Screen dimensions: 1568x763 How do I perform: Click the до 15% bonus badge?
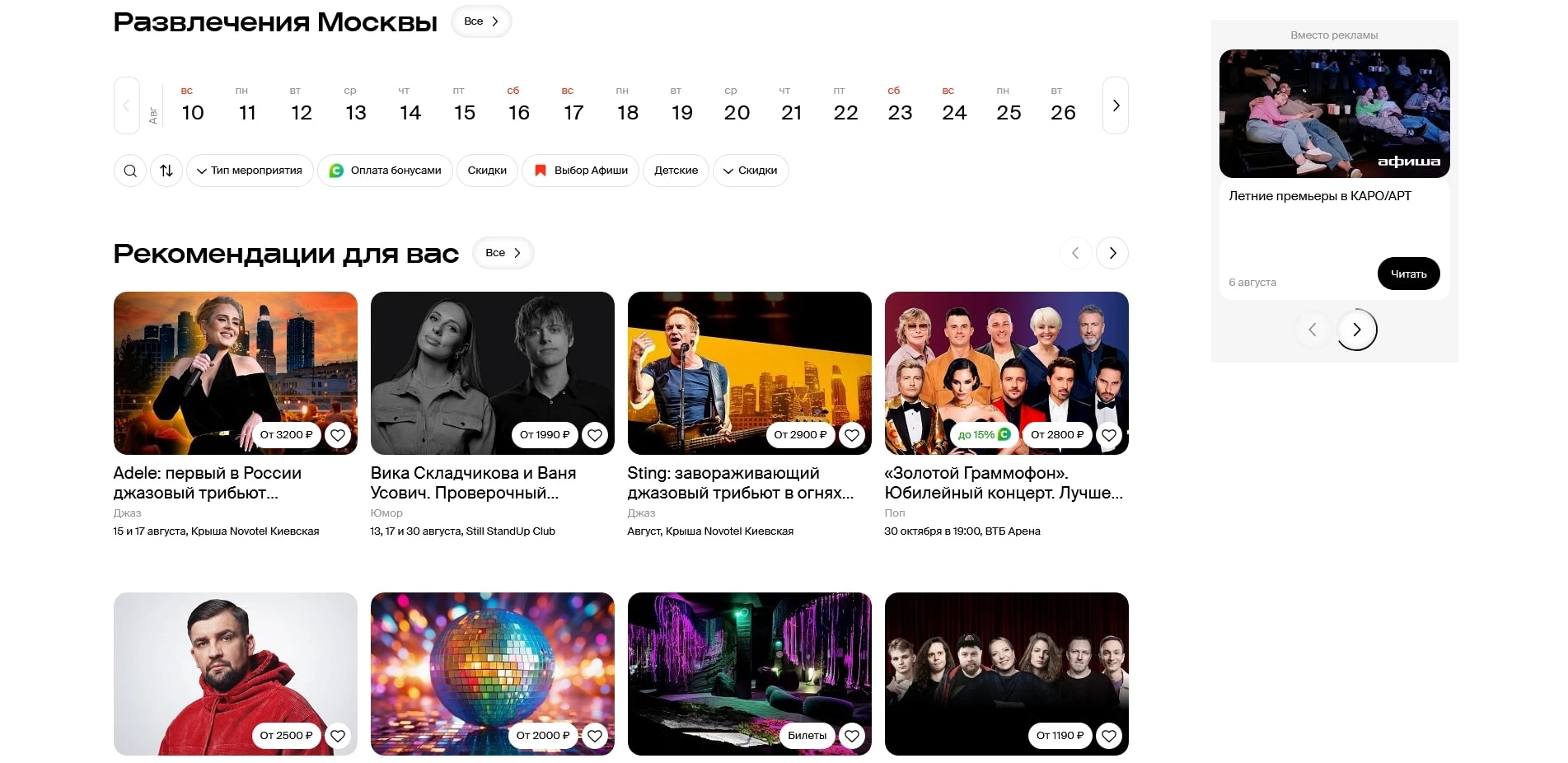click(x=984, y=435)
